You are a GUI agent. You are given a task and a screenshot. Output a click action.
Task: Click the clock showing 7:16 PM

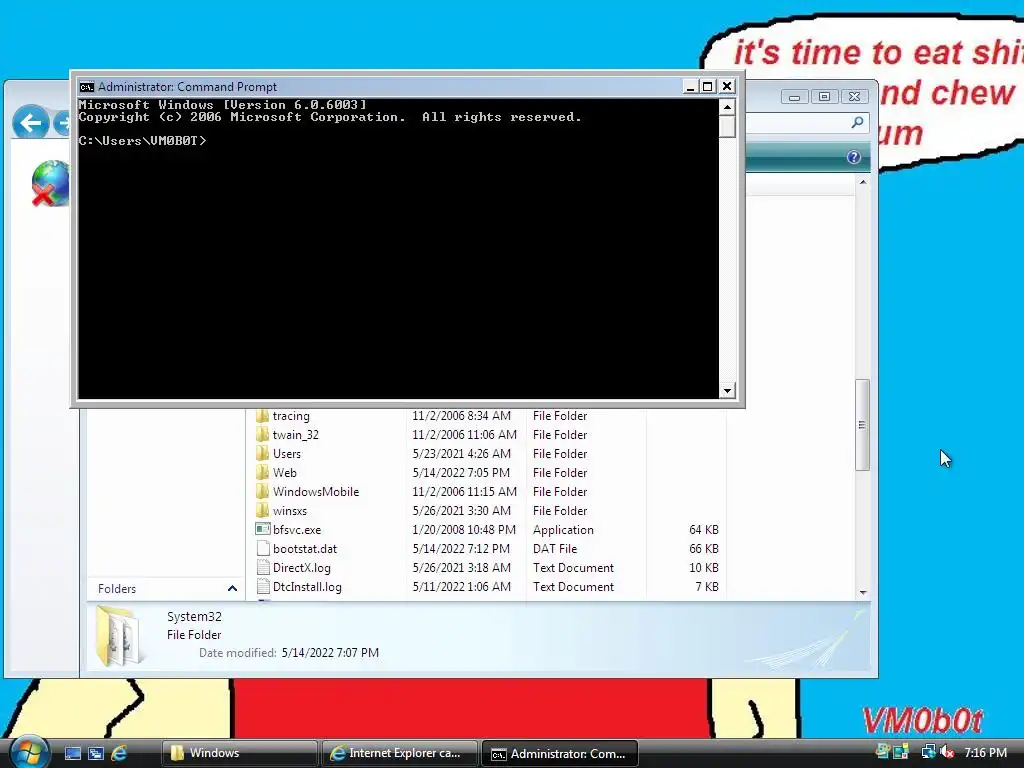point(985,753)
